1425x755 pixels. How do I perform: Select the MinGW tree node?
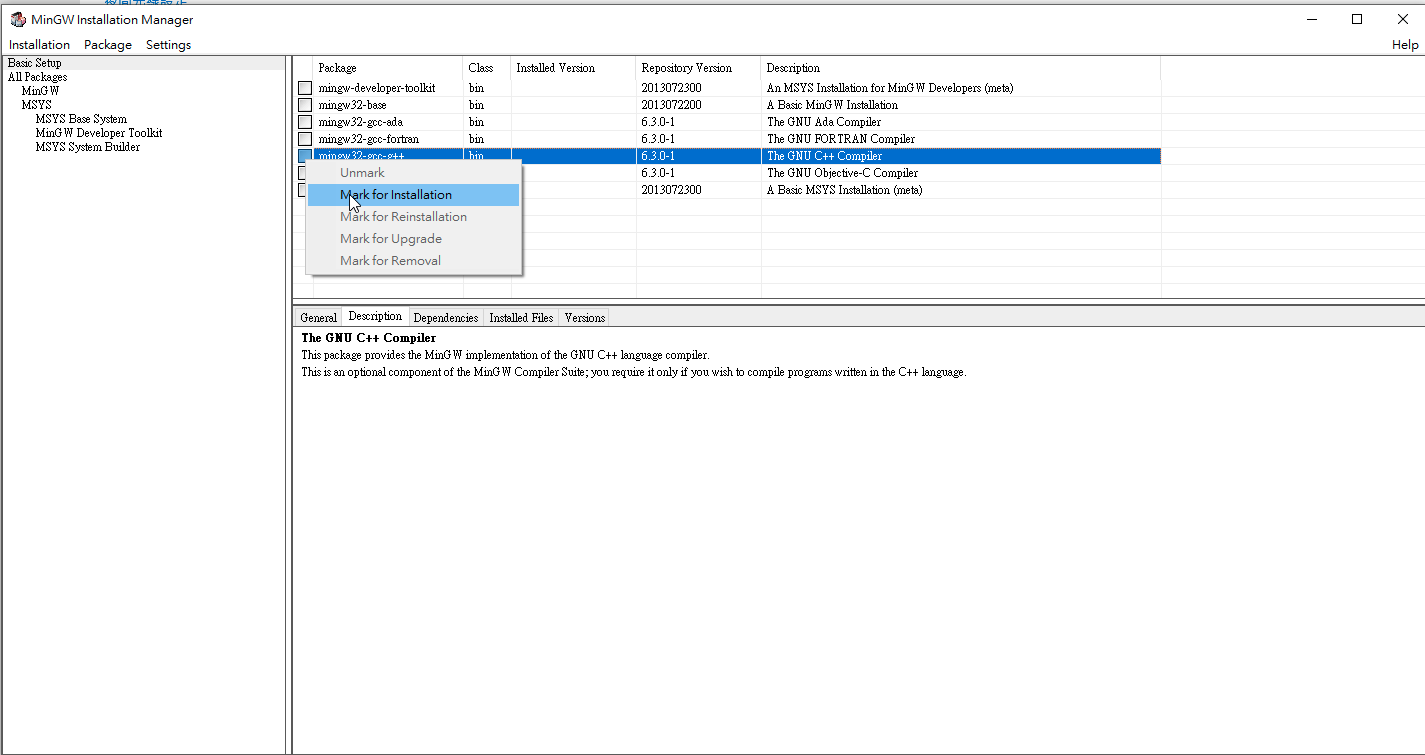tap(40, 91)
